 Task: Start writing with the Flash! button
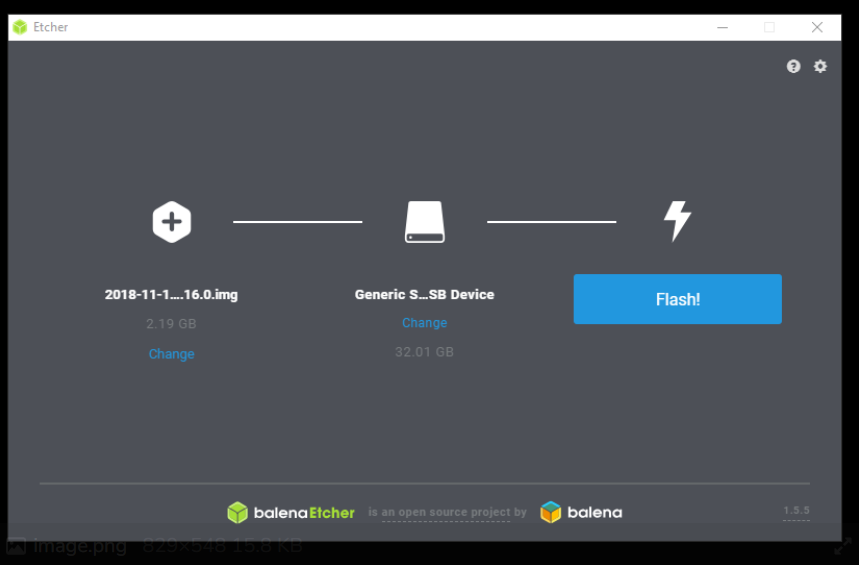pyautogui.click(x=678, y=299)
